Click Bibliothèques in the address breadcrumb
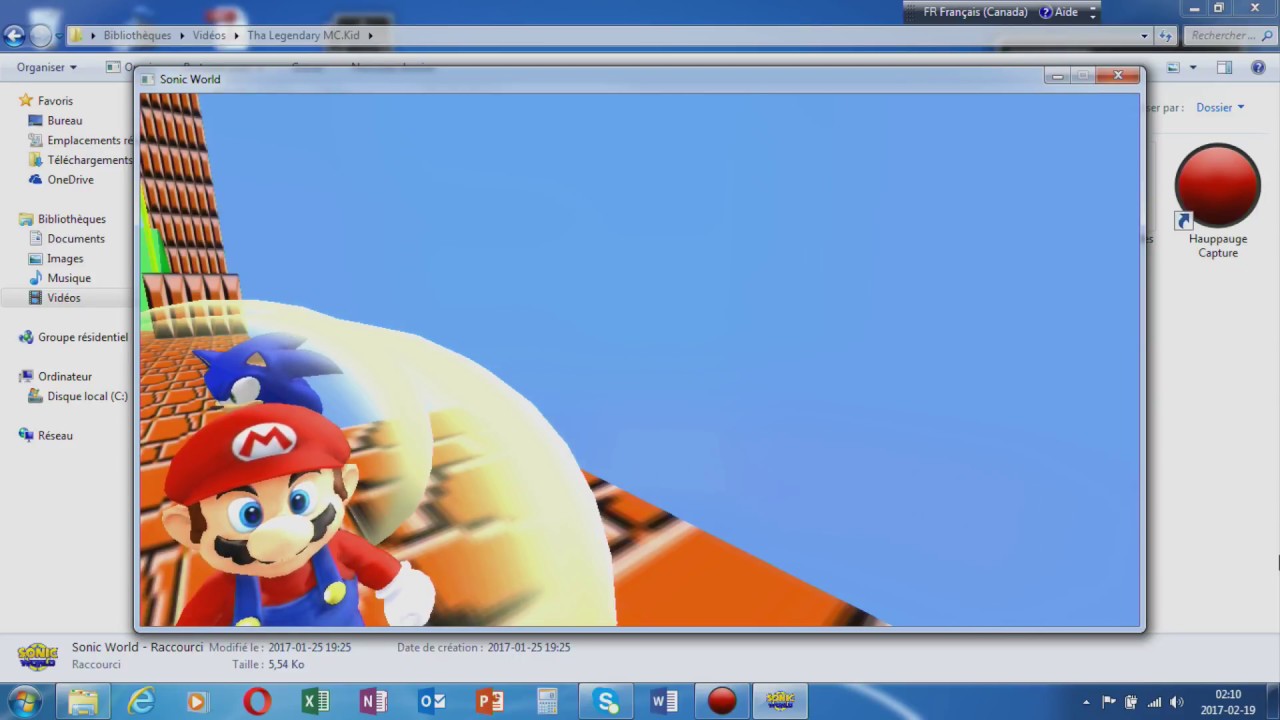Viewport: 1280px width, 720px height. [x=138, y=36]
